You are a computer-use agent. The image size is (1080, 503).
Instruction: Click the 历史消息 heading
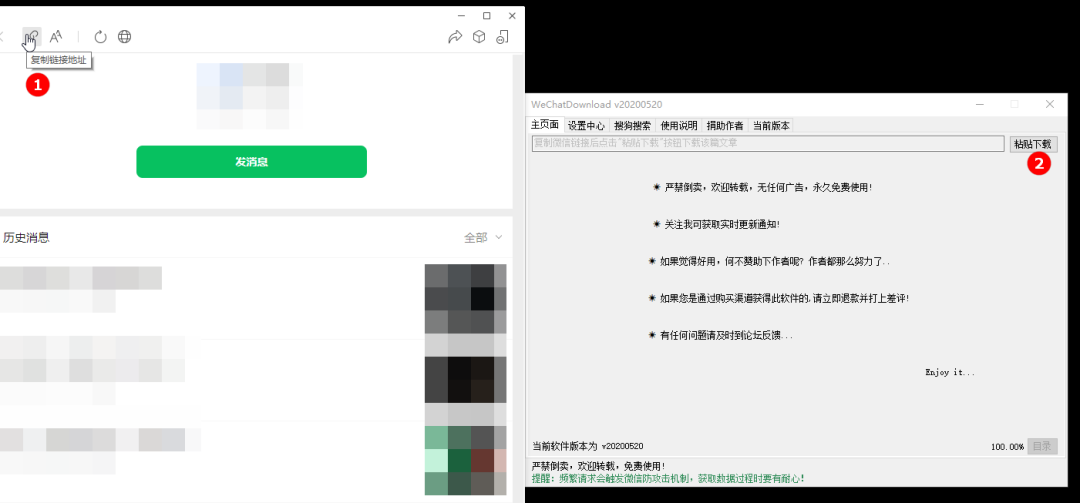[26, 238]
